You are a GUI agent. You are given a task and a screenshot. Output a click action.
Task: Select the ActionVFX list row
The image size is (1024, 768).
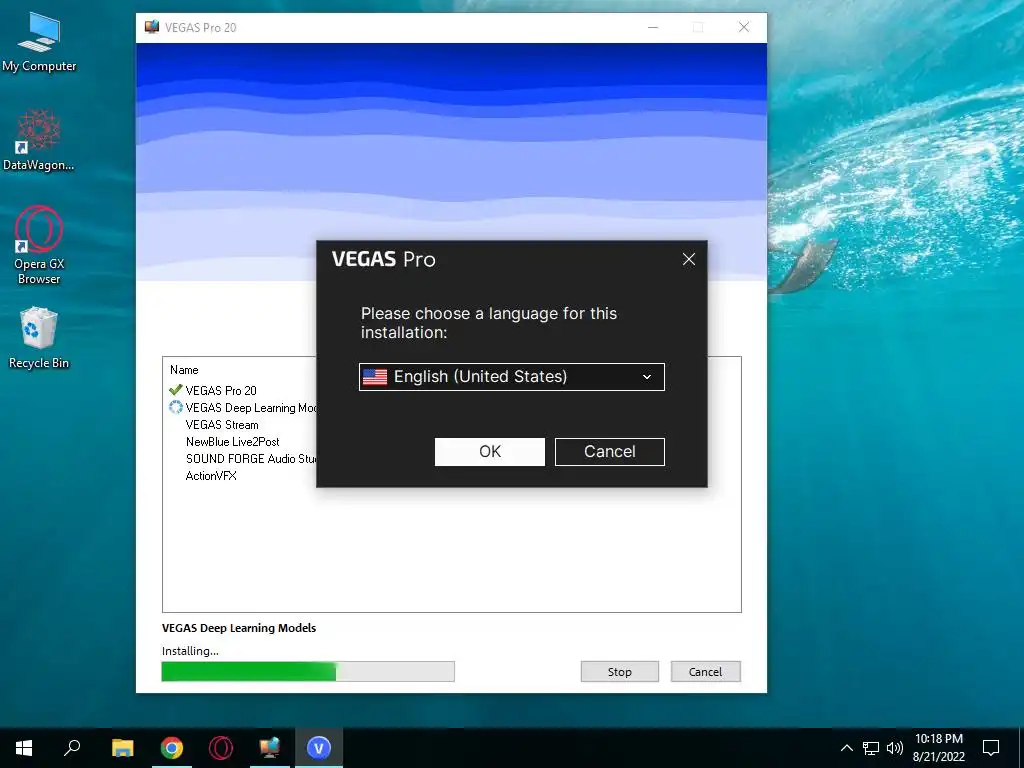211,475
